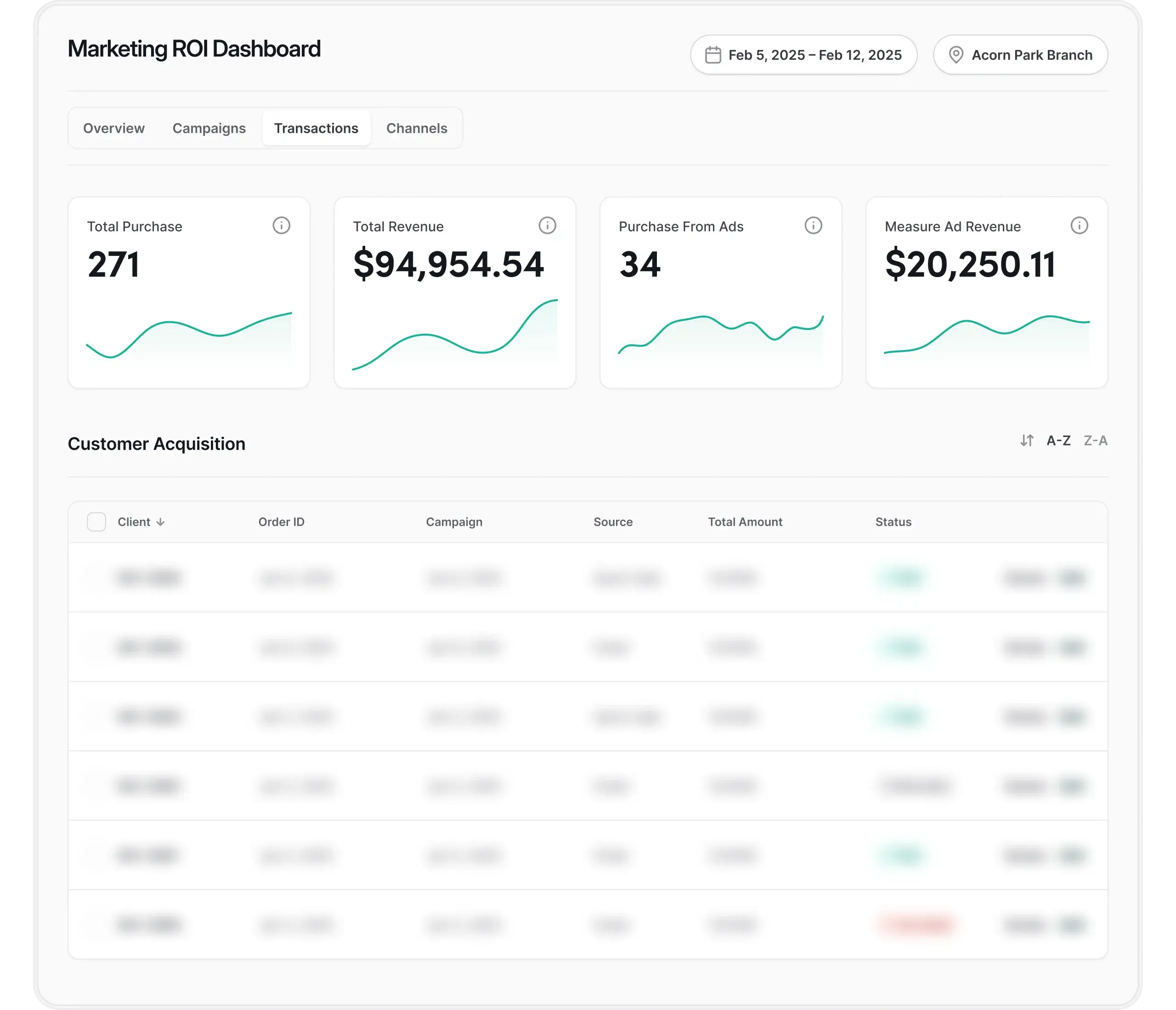Image resolution: width=1176 pixels, height=1010 pixels.
Task: Toggle sorting to Z-A
Action: pyautogui.click(x=1096, y=441)
